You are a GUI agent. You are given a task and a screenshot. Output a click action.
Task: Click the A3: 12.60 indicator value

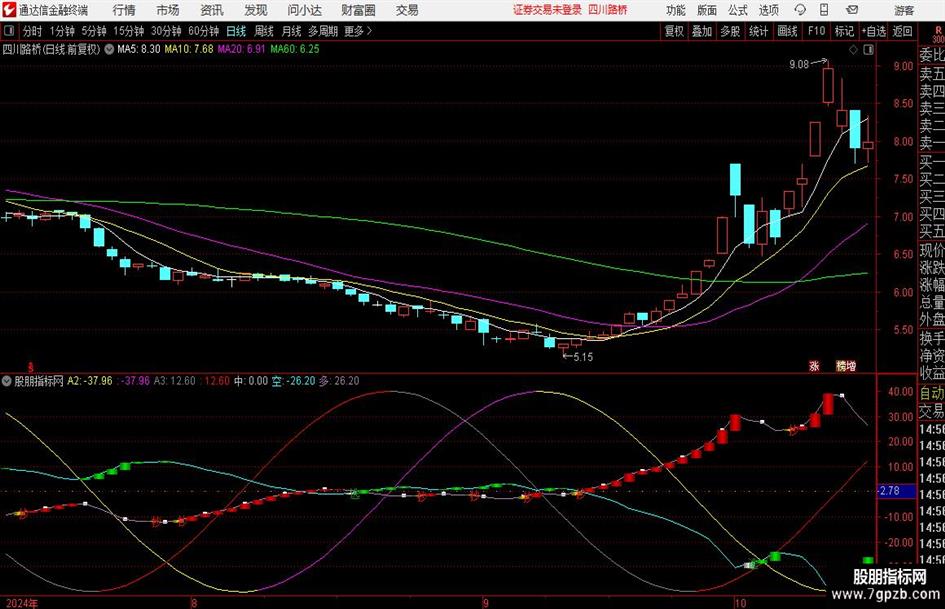[175, 381]
